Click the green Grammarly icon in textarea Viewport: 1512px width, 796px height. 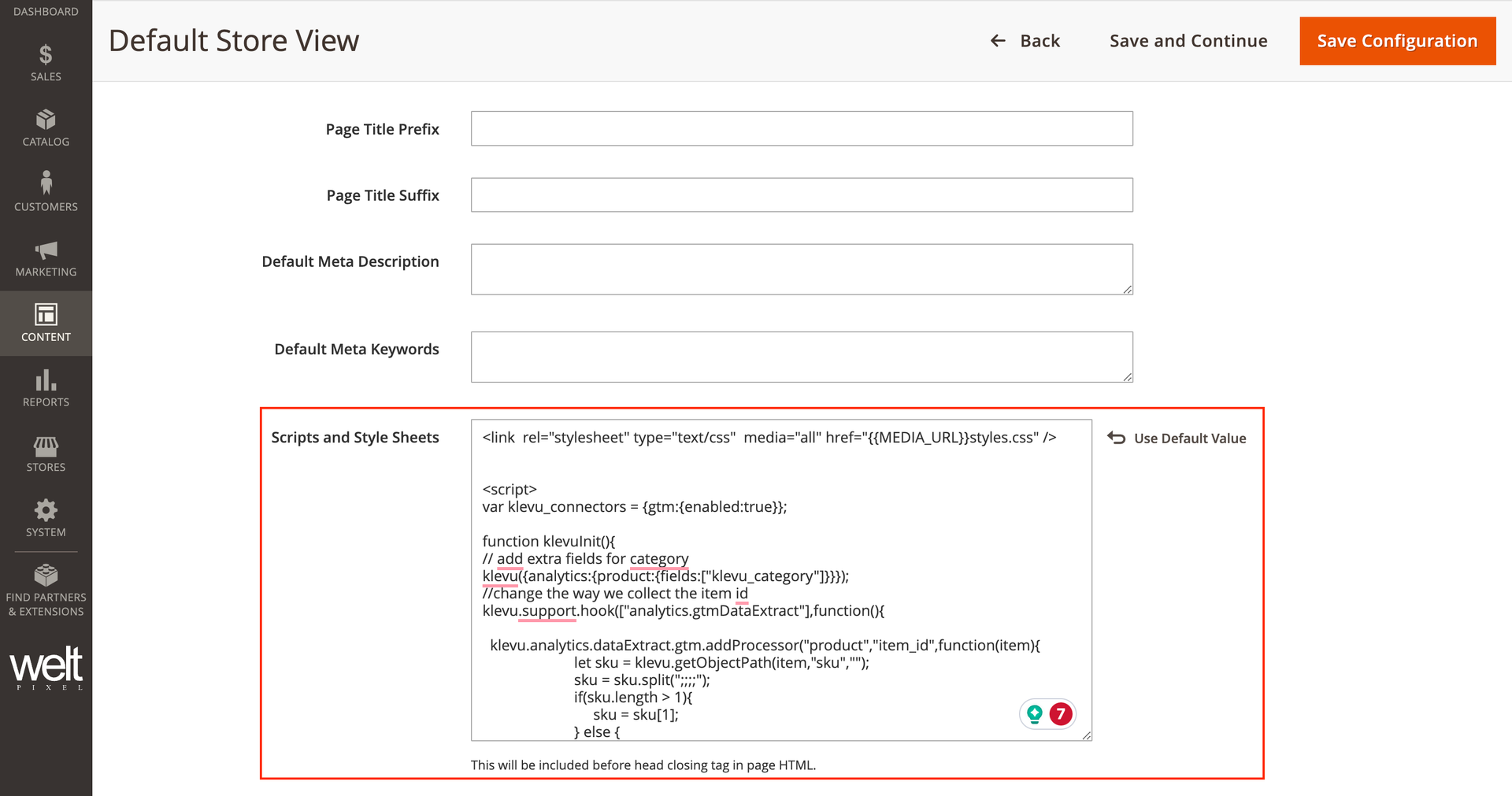(1035, 714)
